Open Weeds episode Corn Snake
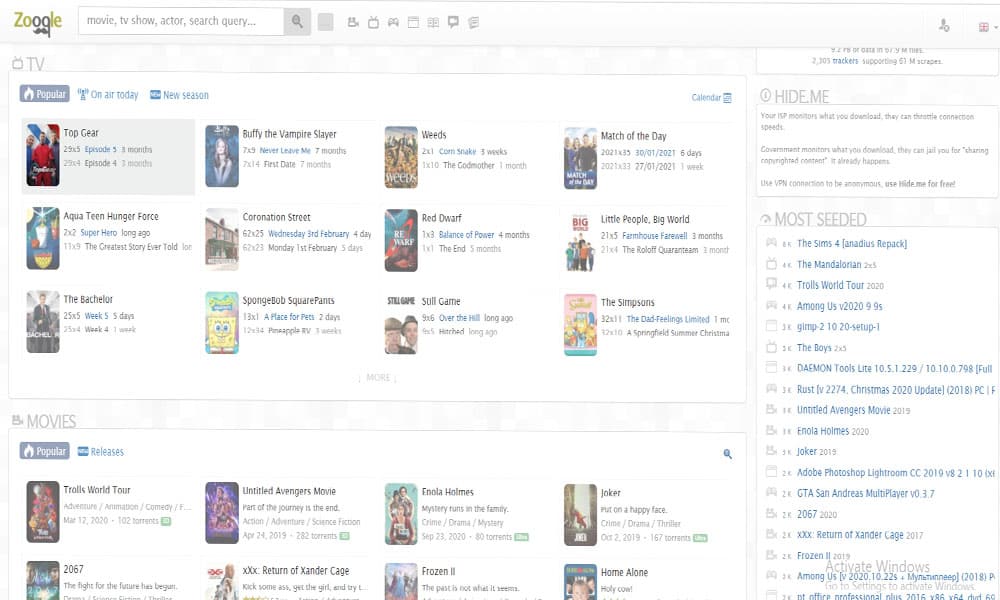 coord(457,152)
